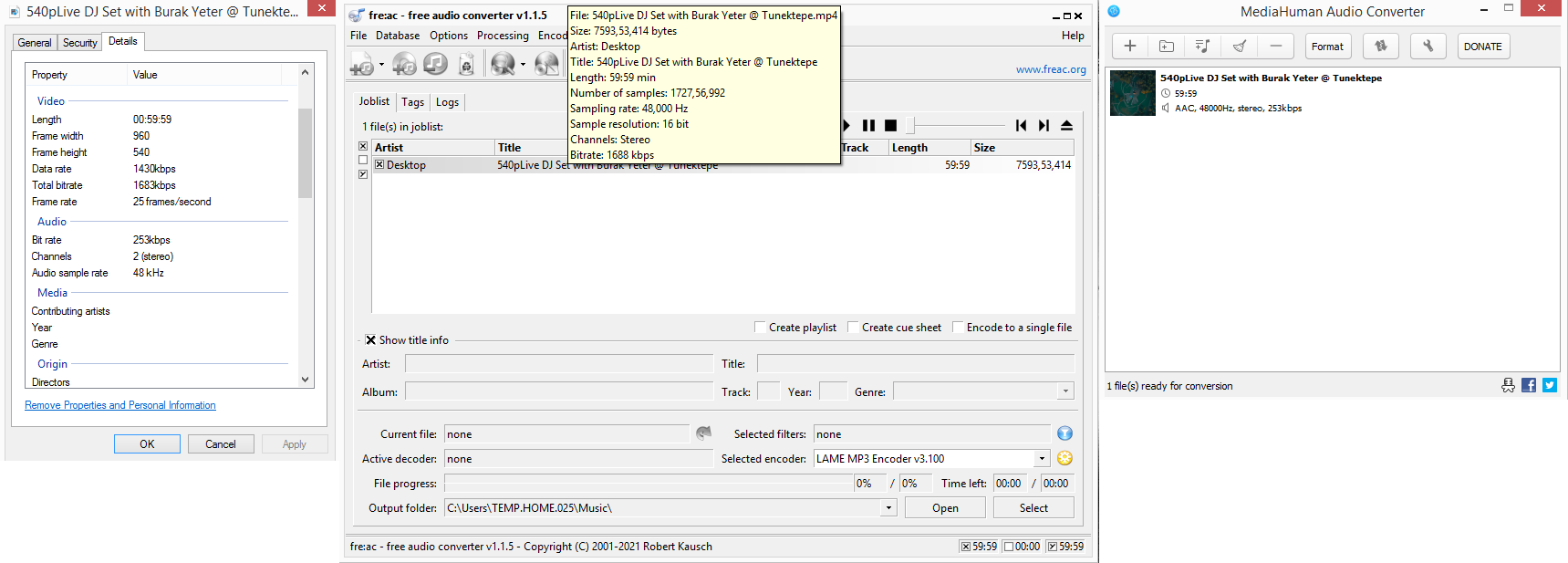Open dropdown arrow beside add audio files icon

point(381,65)
